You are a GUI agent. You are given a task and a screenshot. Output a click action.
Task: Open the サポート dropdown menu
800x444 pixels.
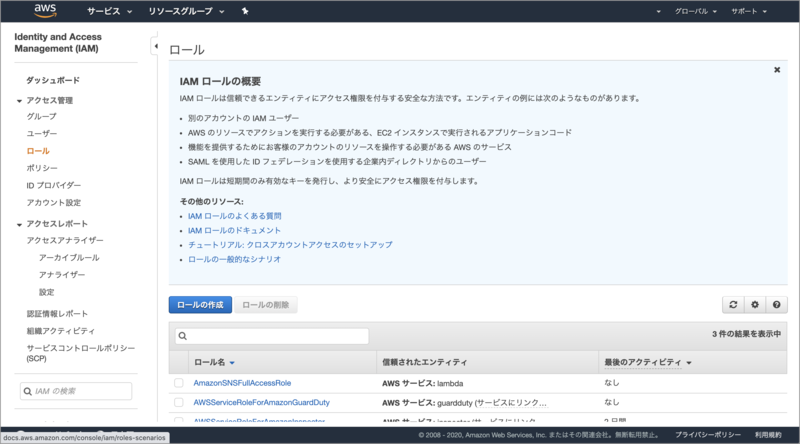748,11
